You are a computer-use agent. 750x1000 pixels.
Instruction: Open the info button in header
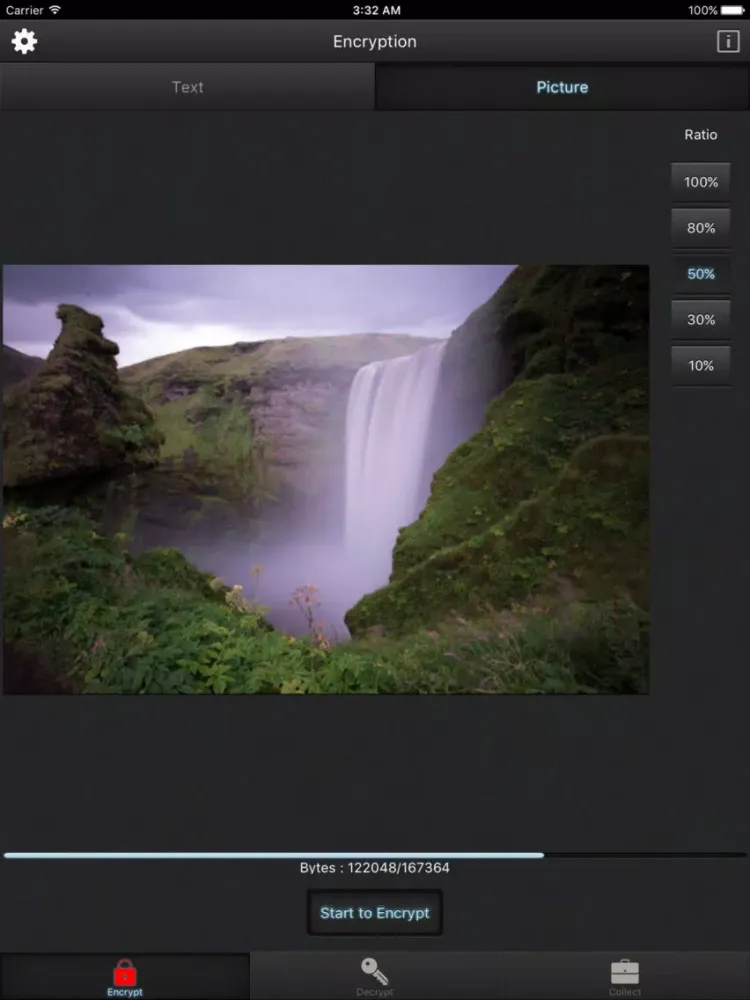(x=728, y=41)
